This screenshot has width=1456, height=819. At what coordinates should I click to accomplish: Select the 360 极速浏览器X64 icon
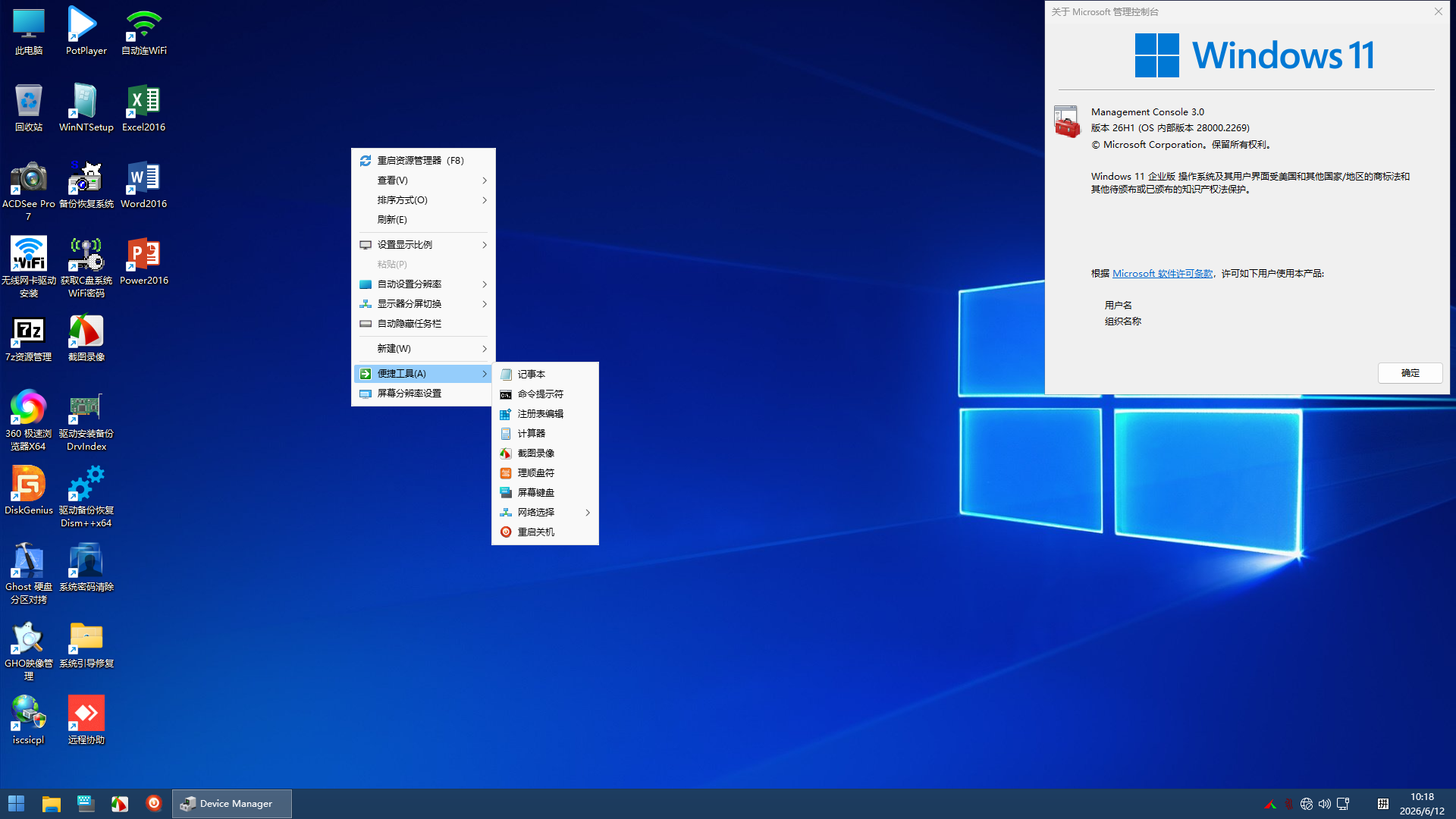[29, 420]
